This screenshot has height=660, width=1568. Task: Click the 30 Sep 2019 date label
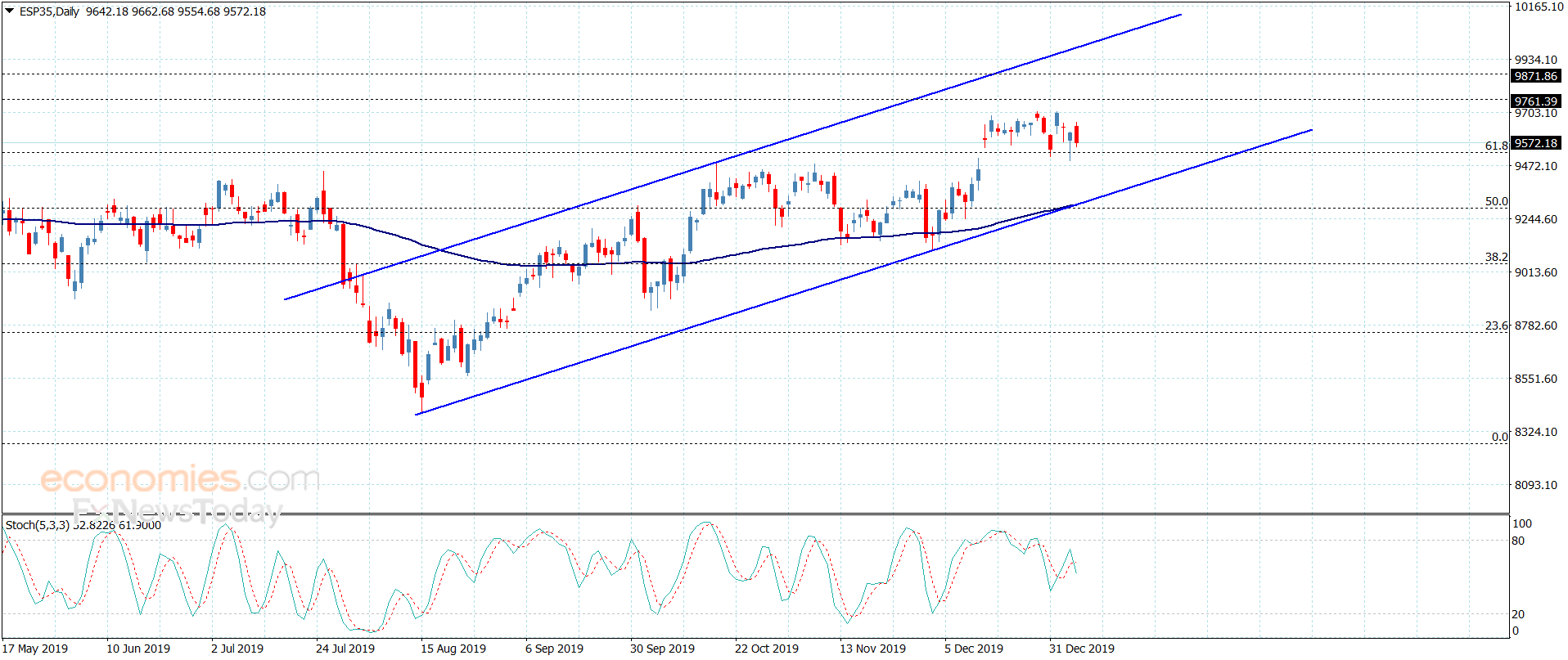(663, 649)
